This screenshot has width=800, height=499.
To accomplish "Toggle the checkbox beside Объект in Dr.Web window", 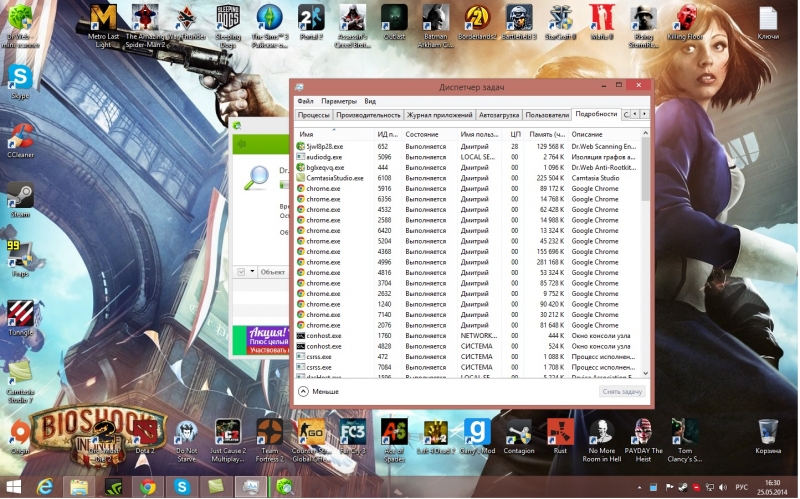I will [x=241, y=272].
